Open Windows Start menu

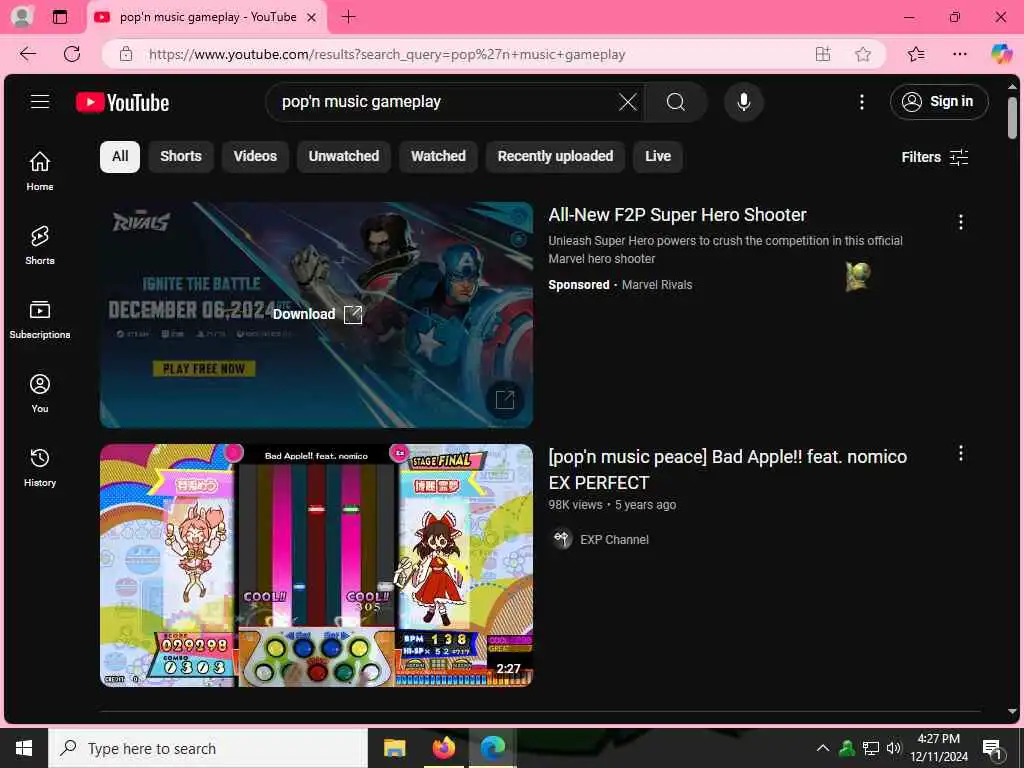click(24, 748)
